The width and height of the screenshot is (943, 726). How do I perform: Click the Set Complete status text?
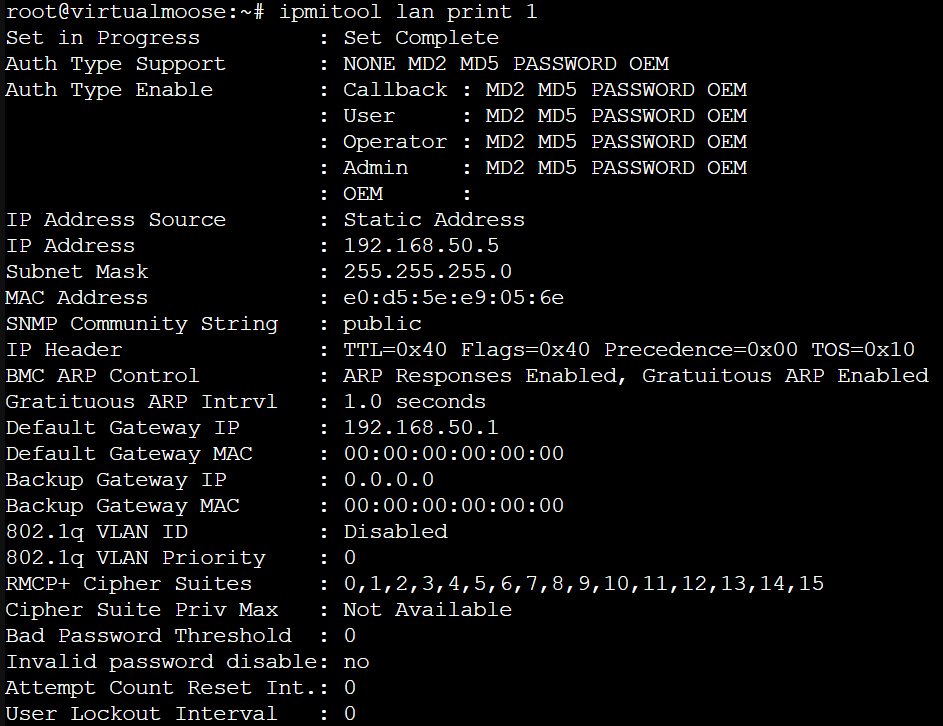click(421, 38)
